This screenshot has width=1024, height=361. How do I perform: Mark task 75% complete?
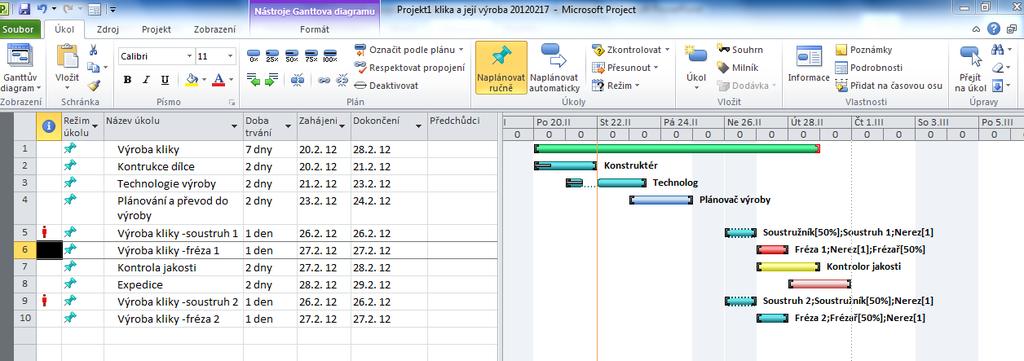coord(311,56)
